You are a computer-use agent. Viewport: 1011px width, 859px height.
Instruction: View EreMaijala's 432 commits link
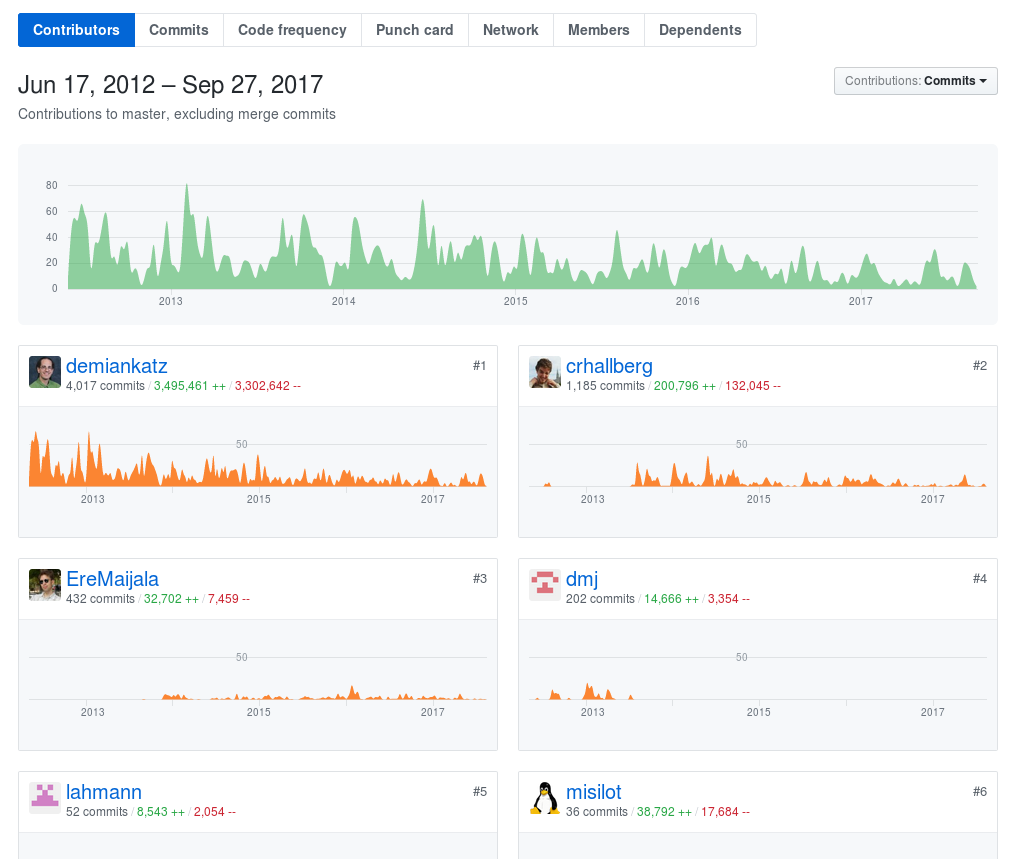click(100, 599)
